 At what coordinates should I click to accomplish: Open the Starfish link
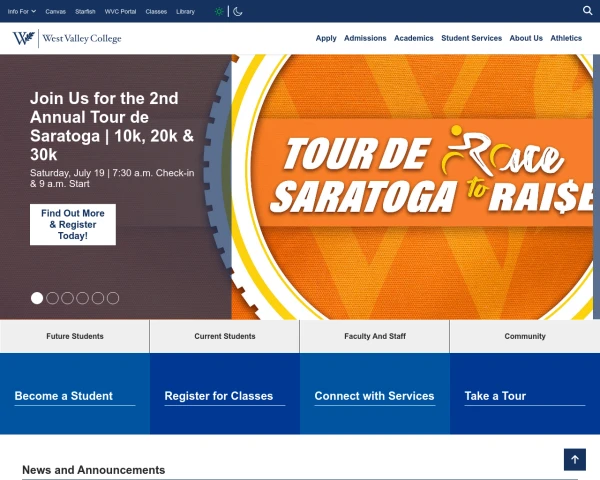(85, 11)
